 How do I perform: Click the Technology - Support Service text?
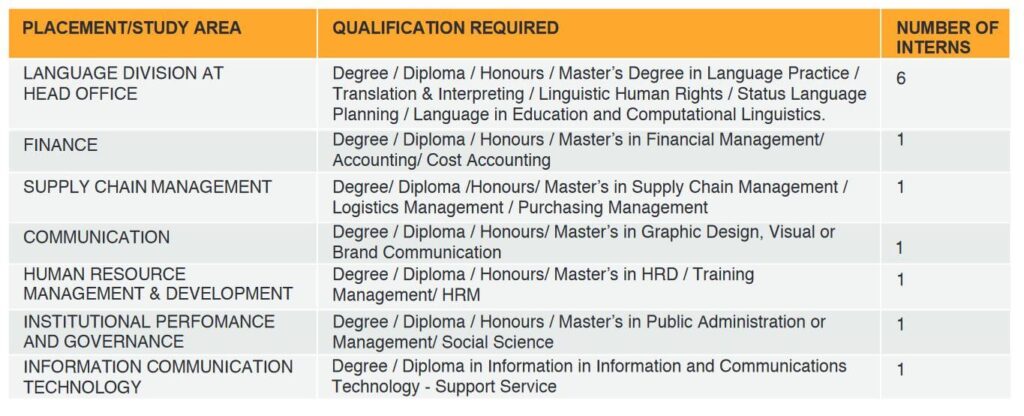[444, 386]
